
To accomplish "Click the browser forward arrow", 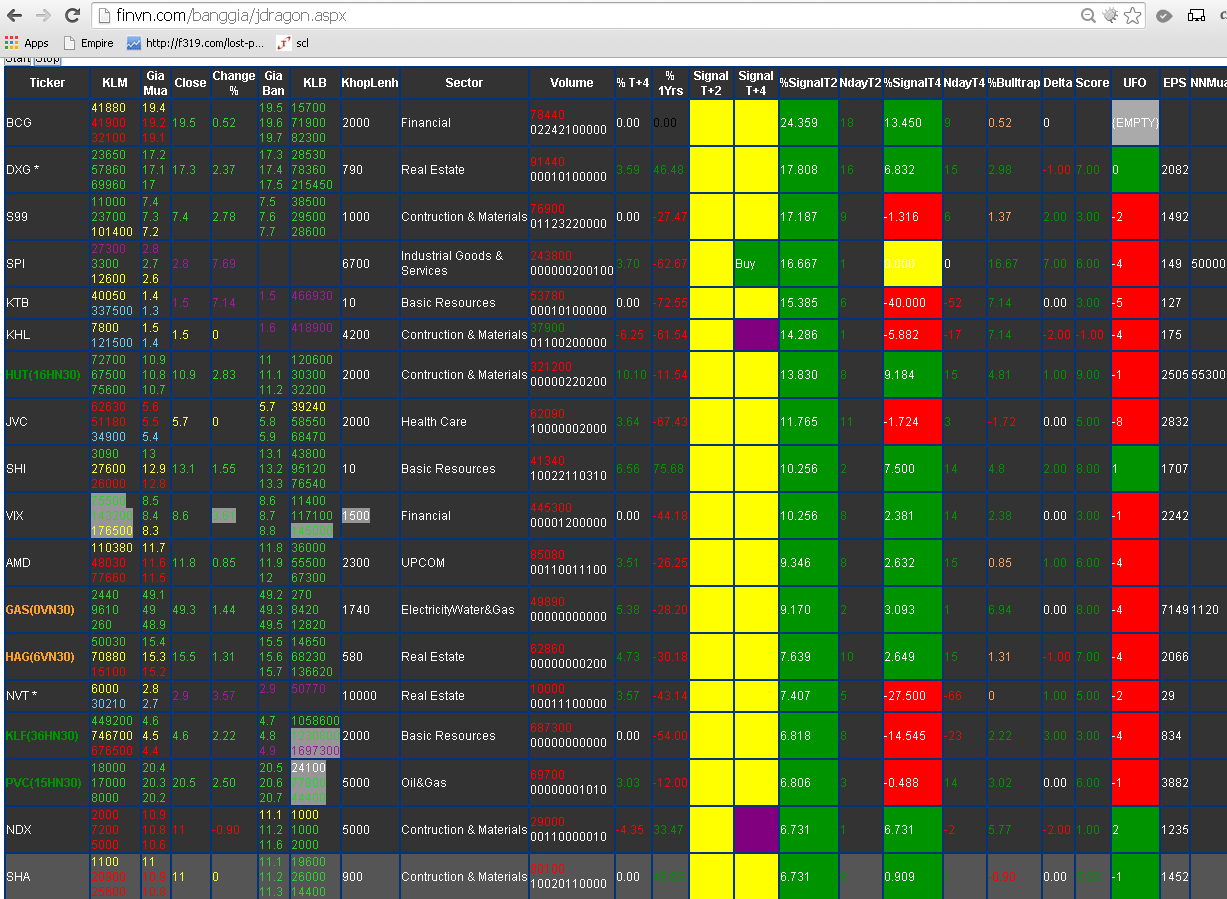I will [44, 16].
